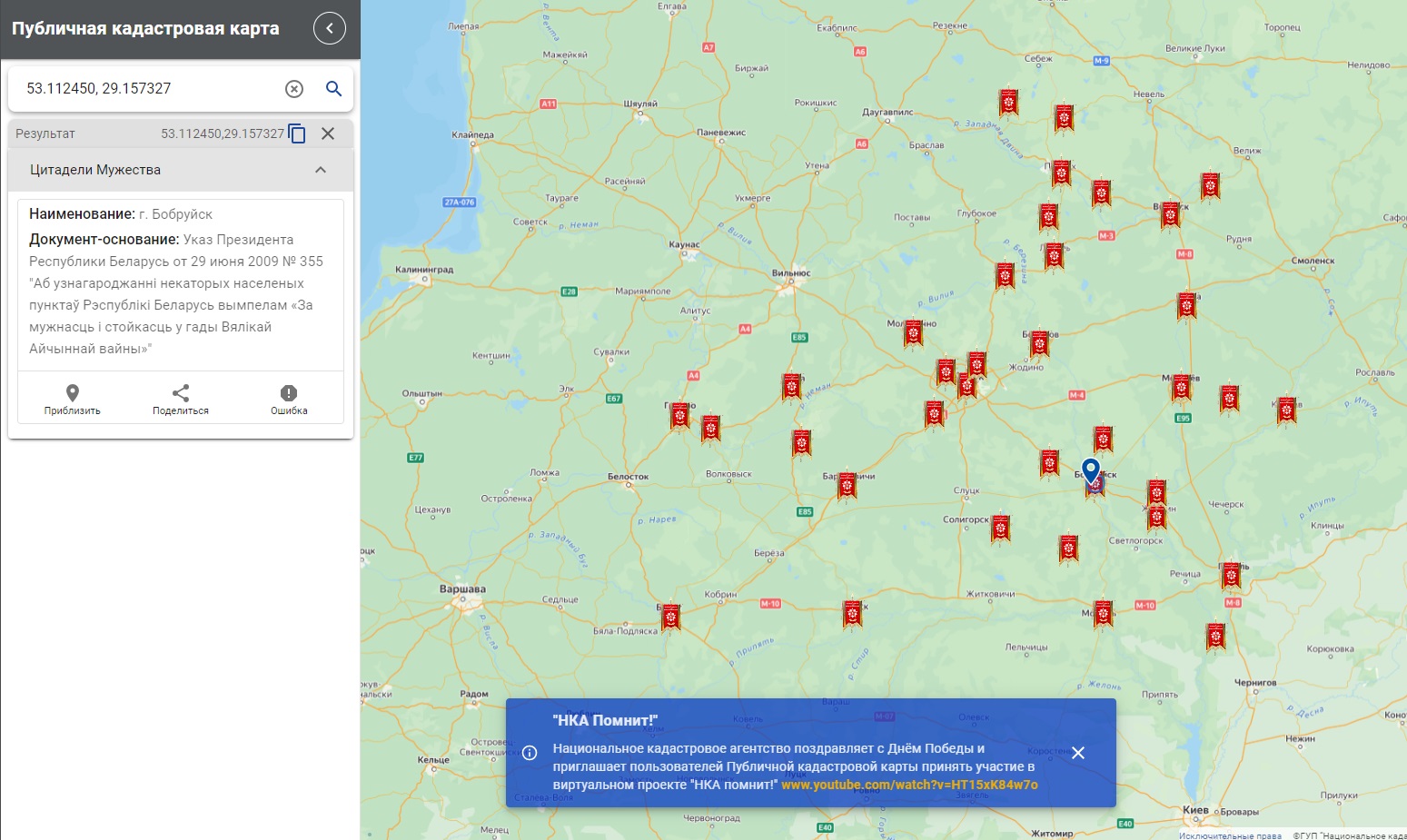1407x840 pixels.
Task: Click the Волковыск town label on the map
Action: 728,474
